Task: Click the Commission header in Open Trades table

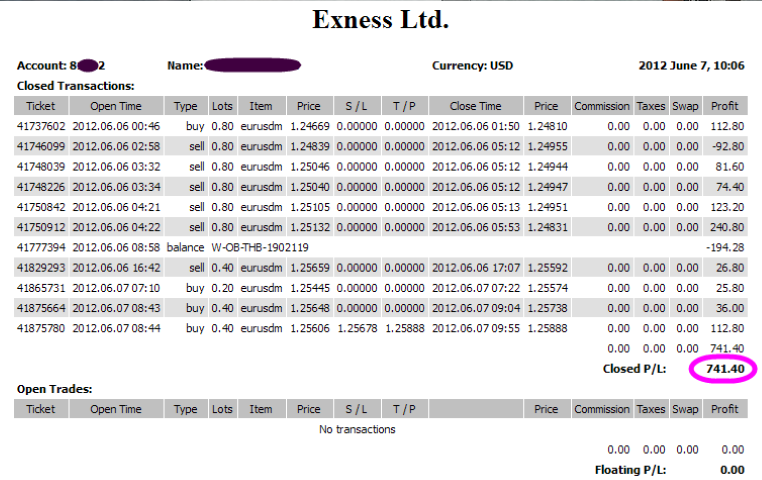Action: pyautogui.click(x=602, y=409)
